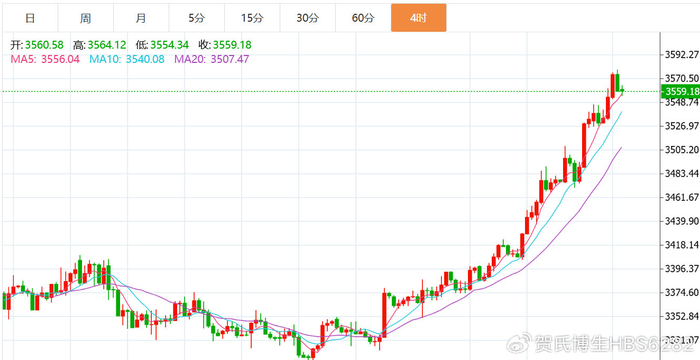
Task: Switch chart to 5分 interval
Action: [x=196, y=18]
